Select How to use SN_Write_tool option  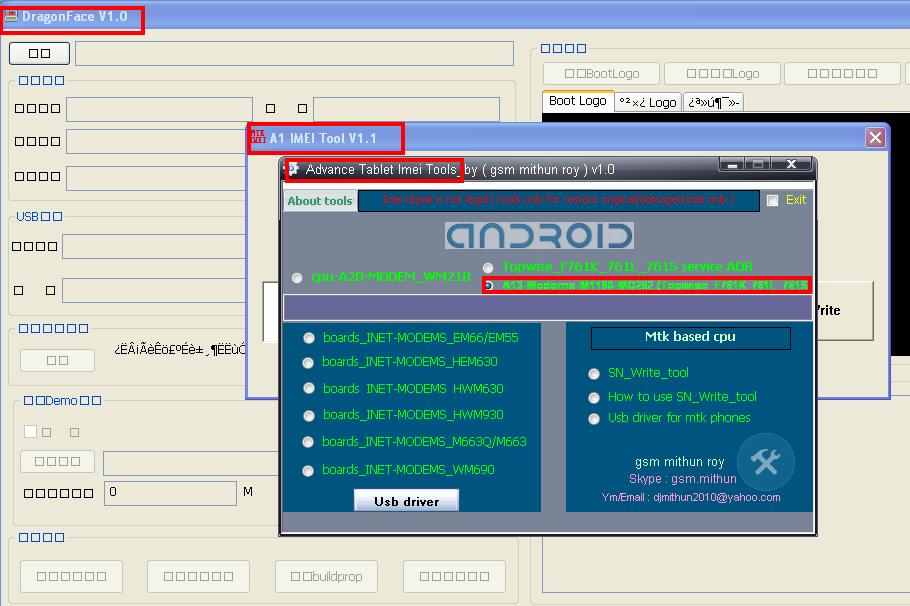(594, 398)
